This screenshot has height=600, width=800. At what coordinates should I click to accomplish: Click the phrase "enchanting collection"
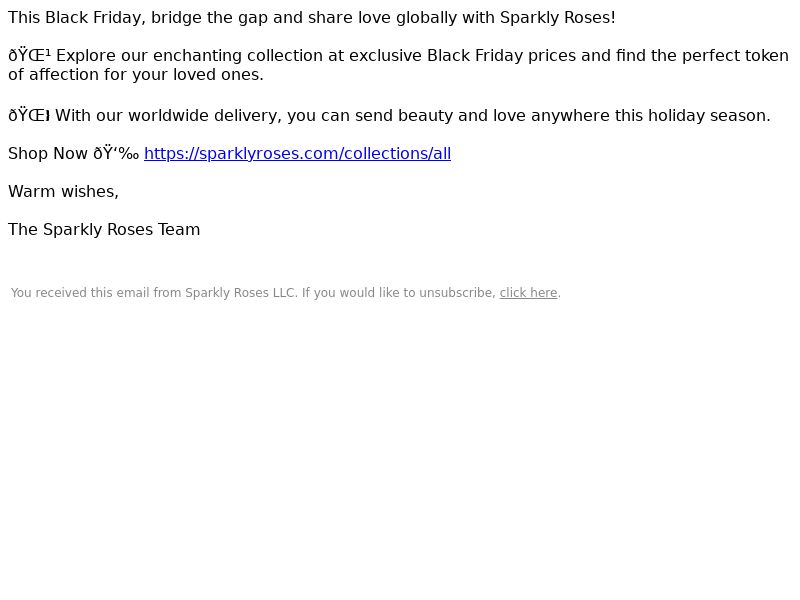[x=238, y=55]
